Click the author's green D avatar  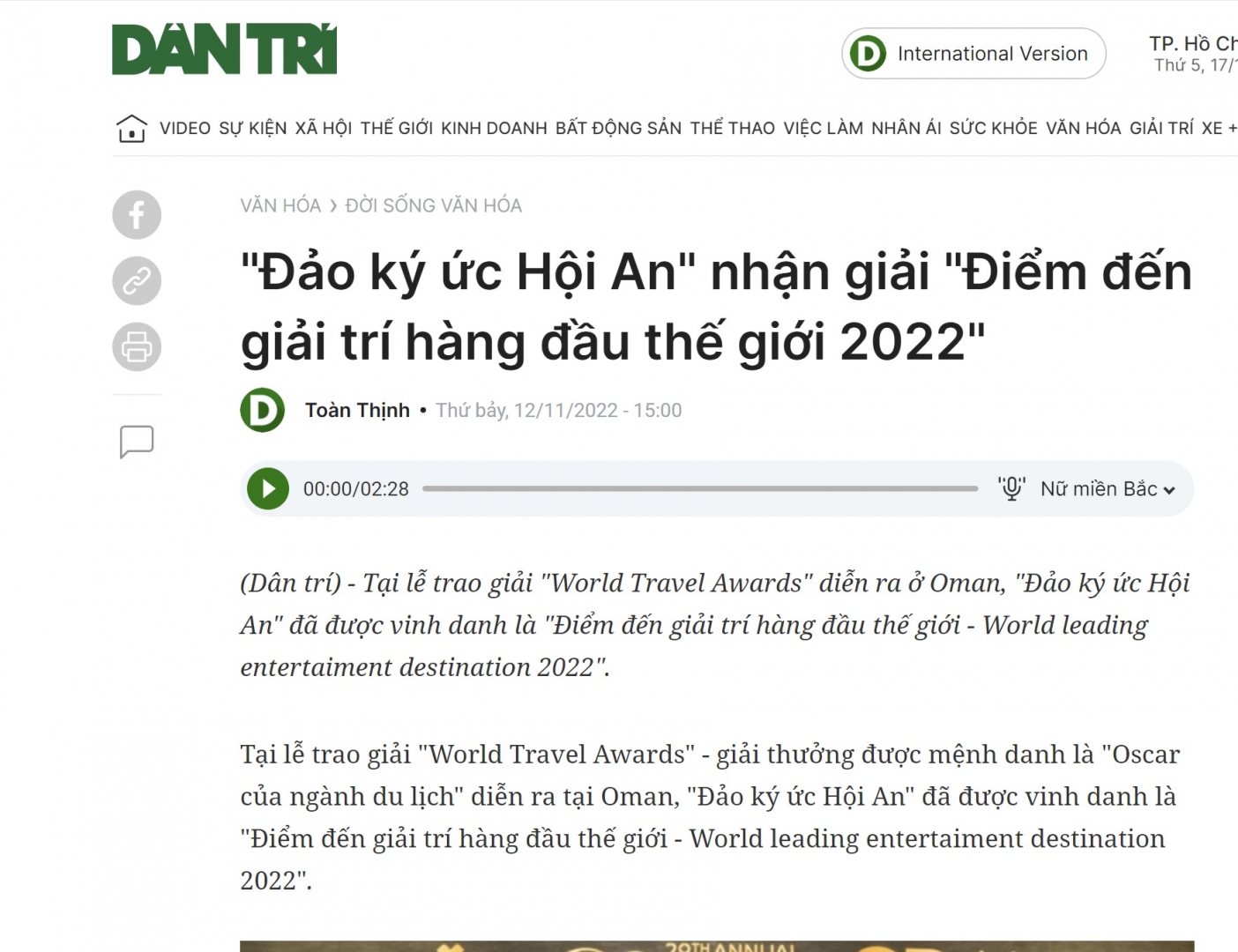pyautogui.click(x=263, y=410)
